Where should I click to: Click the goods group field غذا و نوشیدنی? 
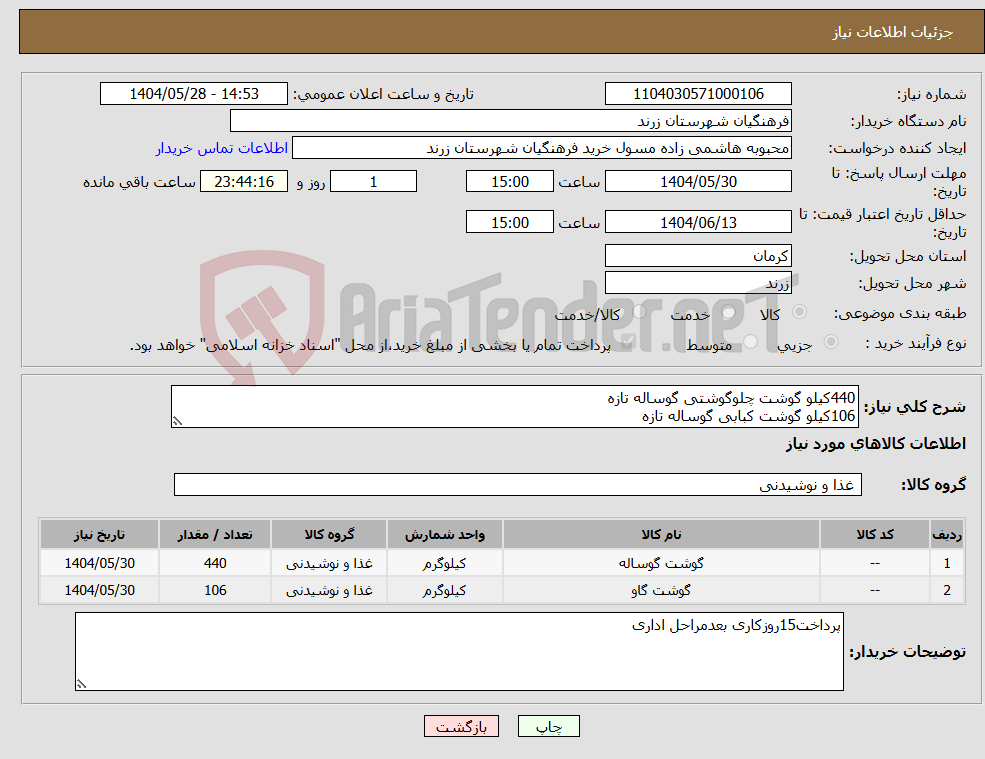518,484
